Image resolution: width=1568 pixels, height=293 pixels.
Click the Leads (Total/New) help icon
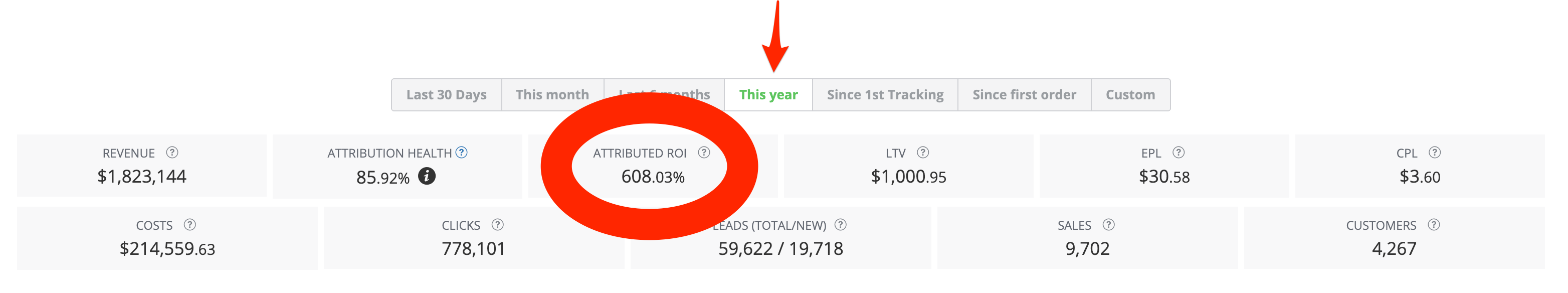[841, 225]
